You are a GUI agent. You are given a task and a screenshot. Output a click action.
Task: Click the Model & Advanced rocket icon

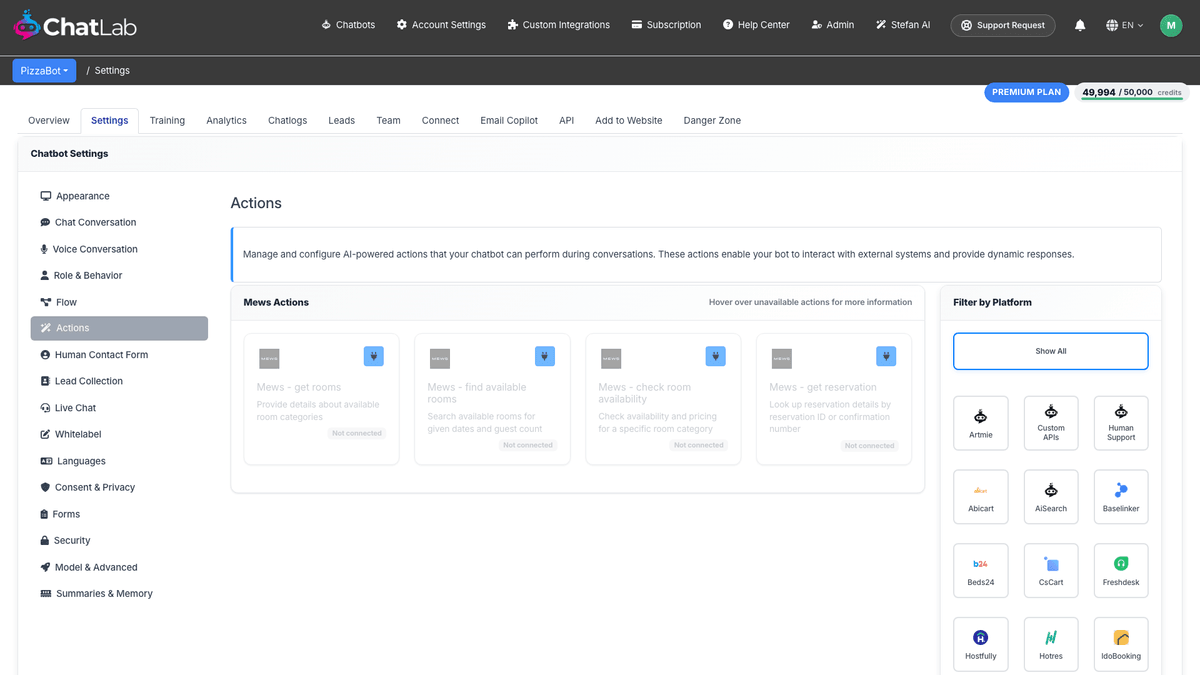45,567
